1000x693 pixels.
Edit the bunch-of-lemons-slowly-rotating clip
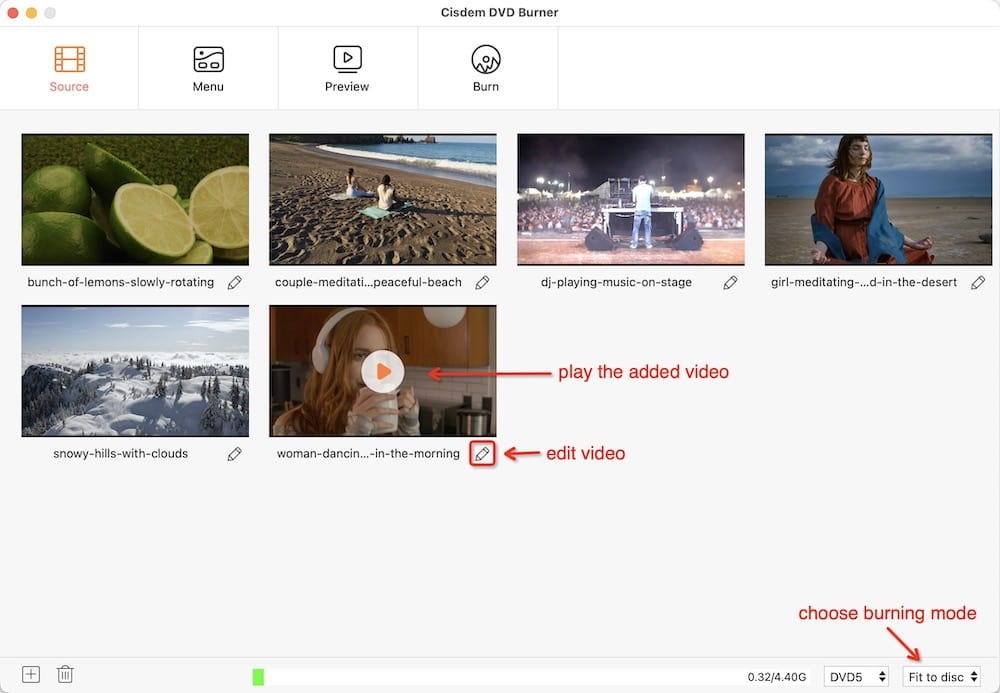(x=234, y=282)
